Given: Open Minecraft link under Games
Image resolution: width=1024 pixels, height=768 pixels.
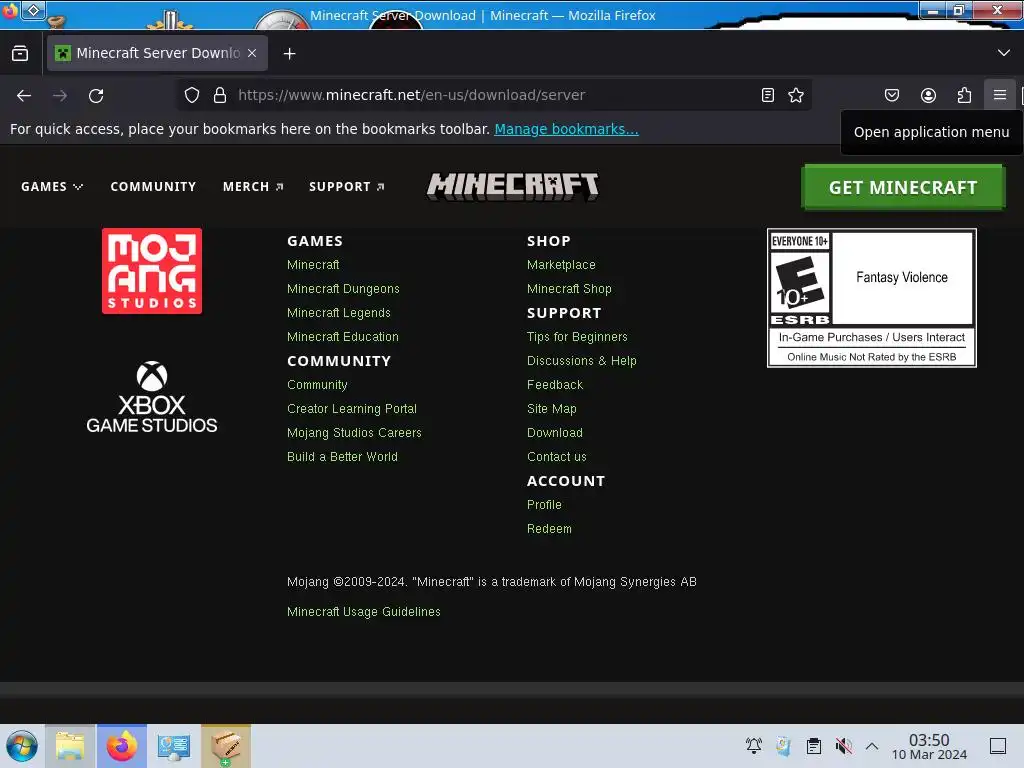Looking at the screenshot, I should (x=313, y=264).
